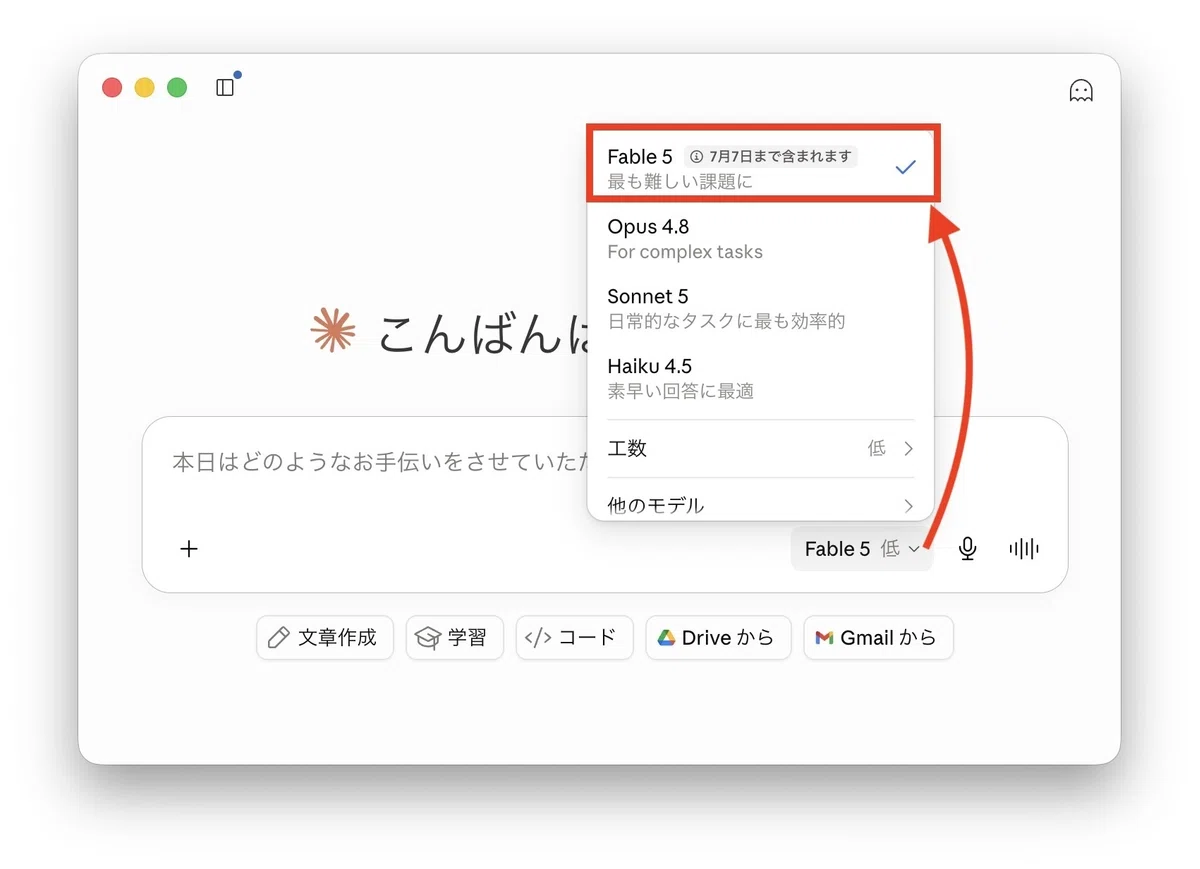Select the Opus 4.8 model
Screen dimensions: 1200x869
click(x=761, y=238)
